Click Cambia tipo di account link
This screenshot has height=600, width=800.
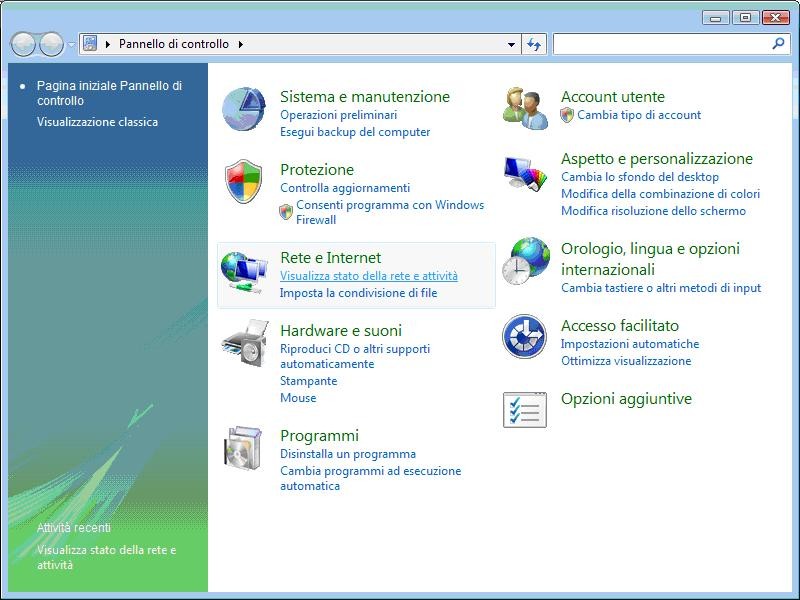click(x=639, y=115)
